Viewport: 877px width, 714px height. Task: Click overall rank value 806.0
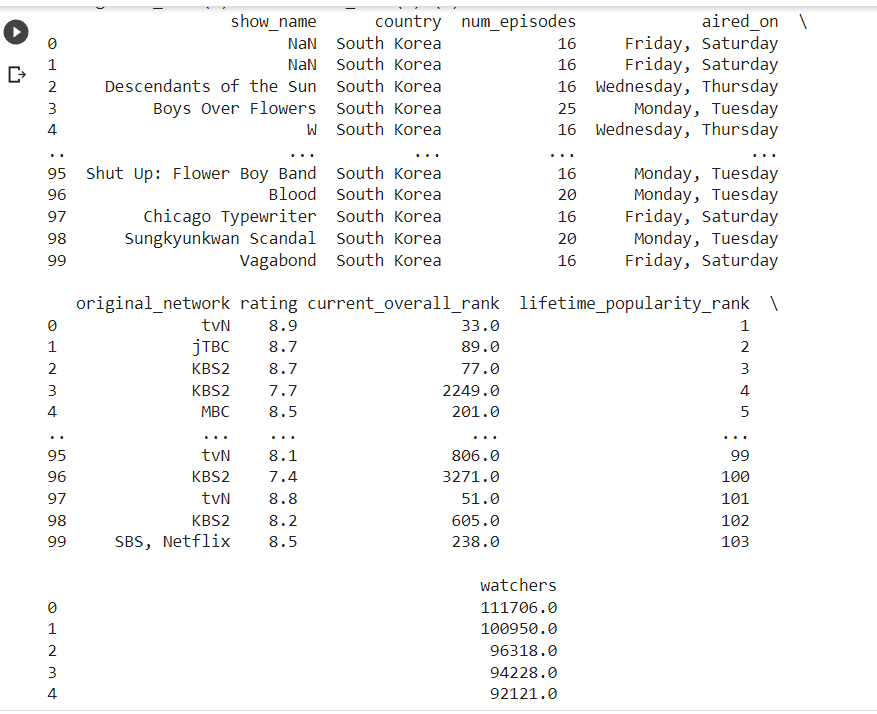point(475,456)
